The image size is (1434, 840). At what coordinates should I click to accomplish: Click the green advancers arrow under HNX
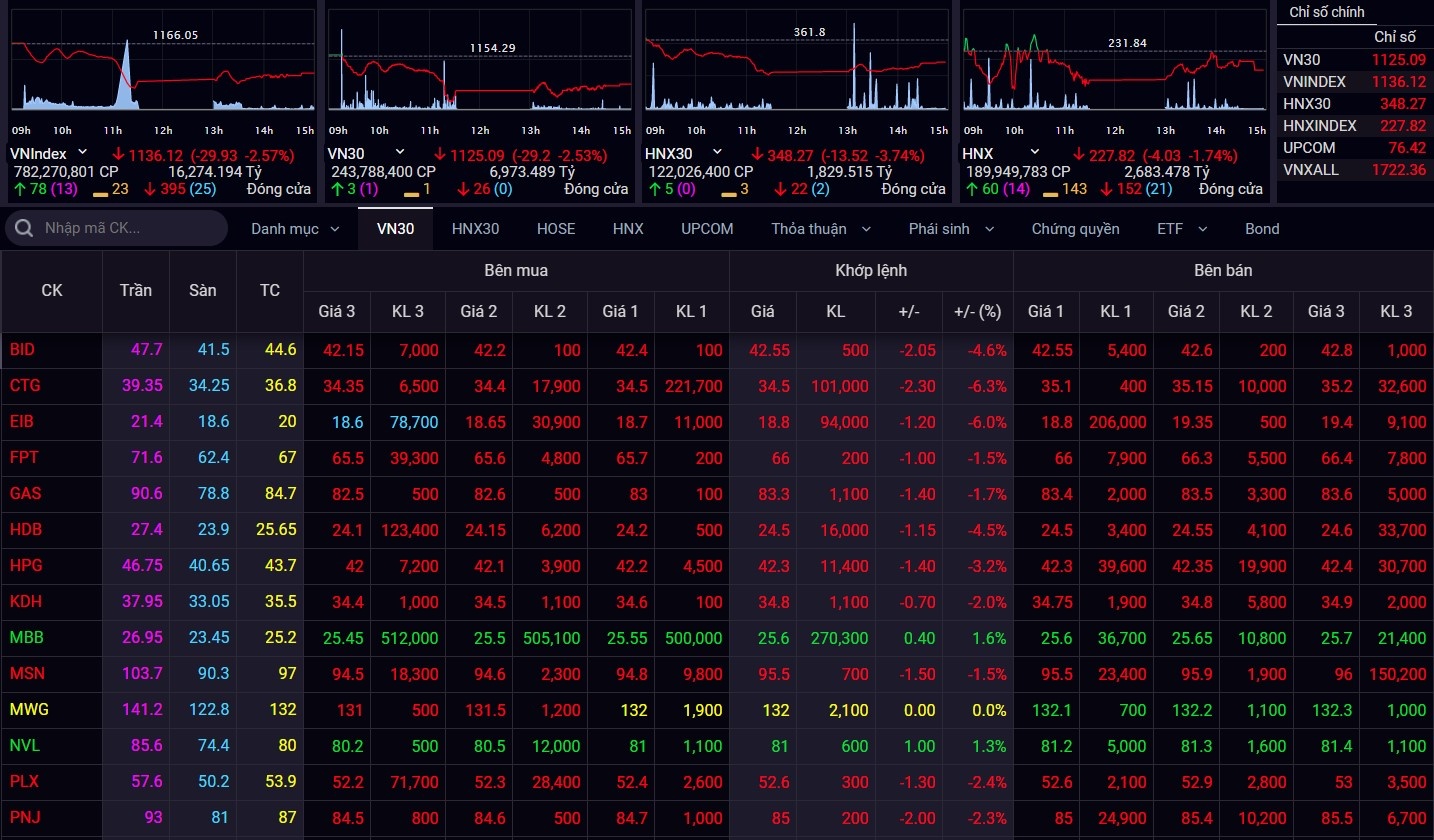(968, 189)
